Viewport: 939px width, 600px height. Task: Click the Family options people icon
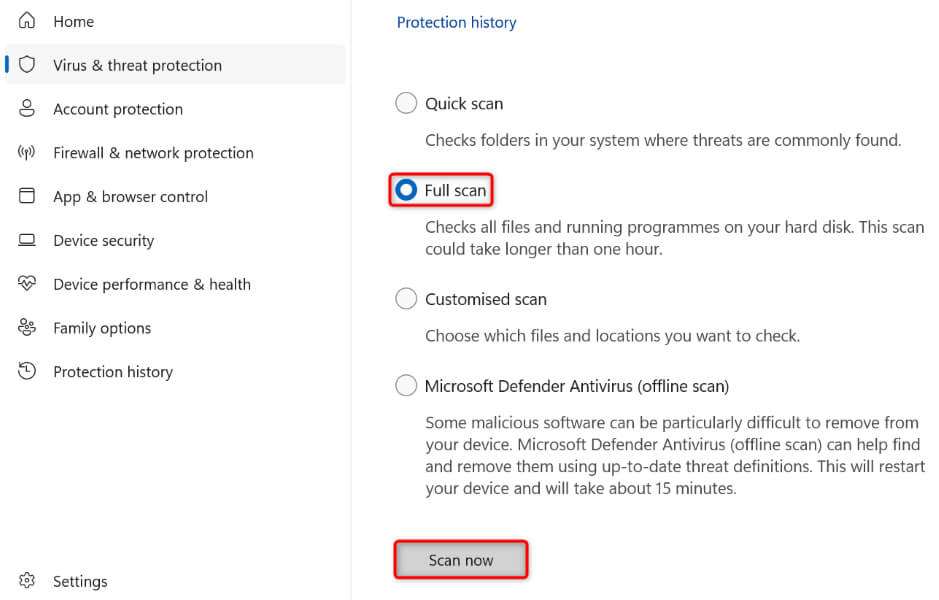(27, 328)
